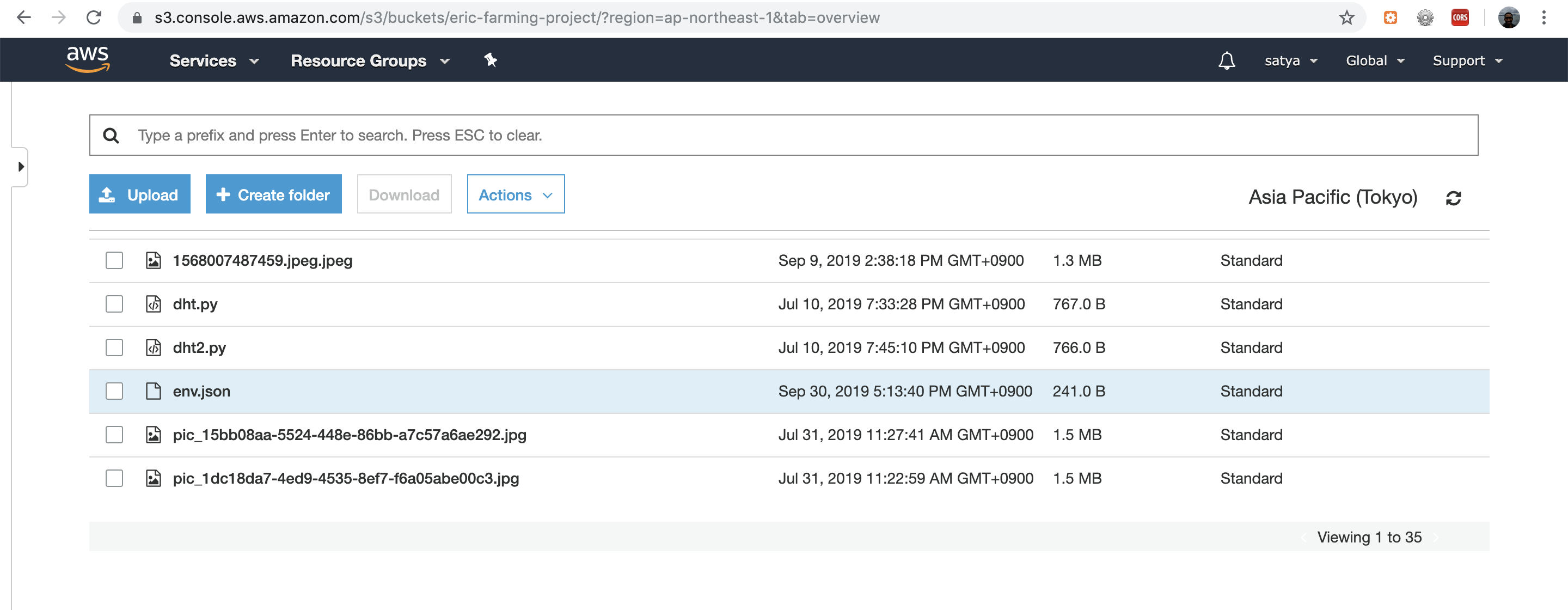Expand the satya account menu
The image size is (1568, 610).
click(1290, 61)
